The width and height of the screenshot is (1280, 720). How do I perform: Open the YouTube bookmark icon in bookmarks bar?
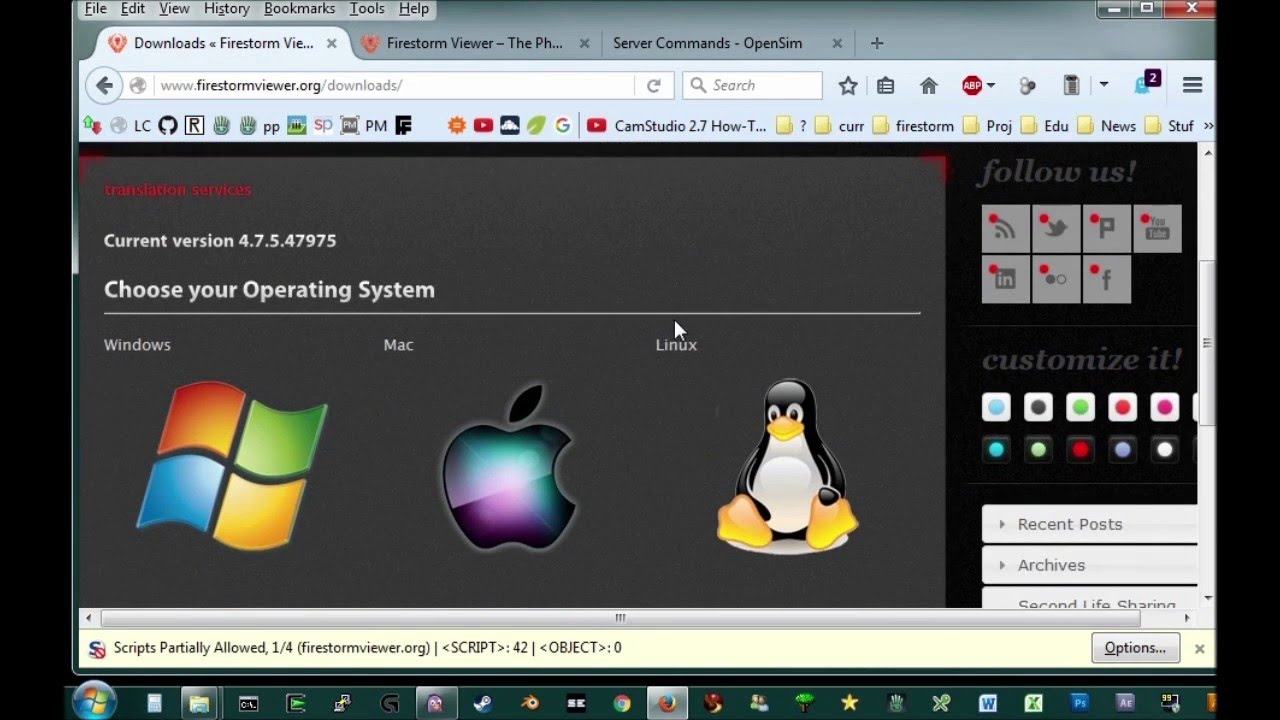click(x=484, y=126)
